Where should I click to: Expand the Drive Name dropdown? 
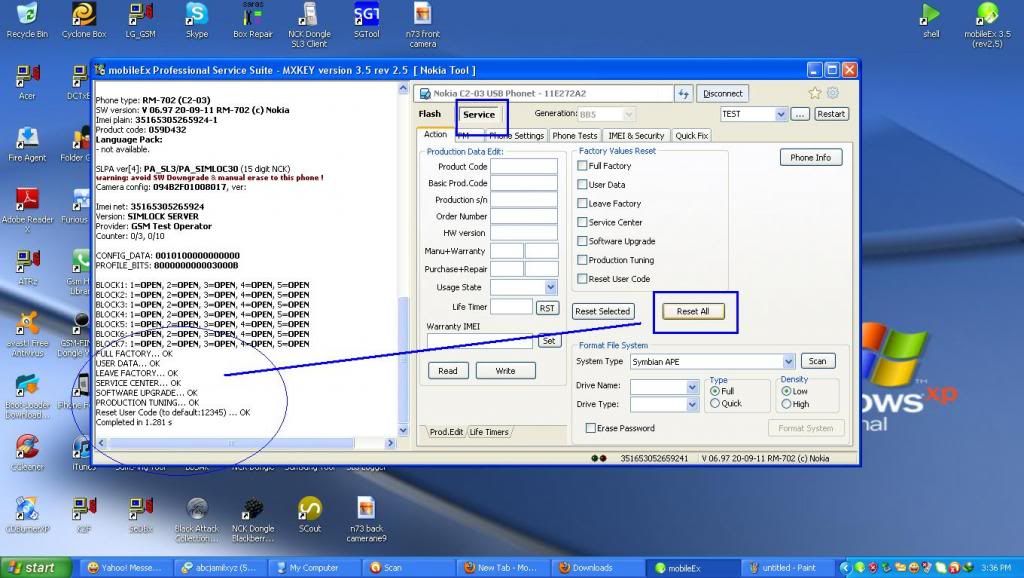(x=692, y=387)
